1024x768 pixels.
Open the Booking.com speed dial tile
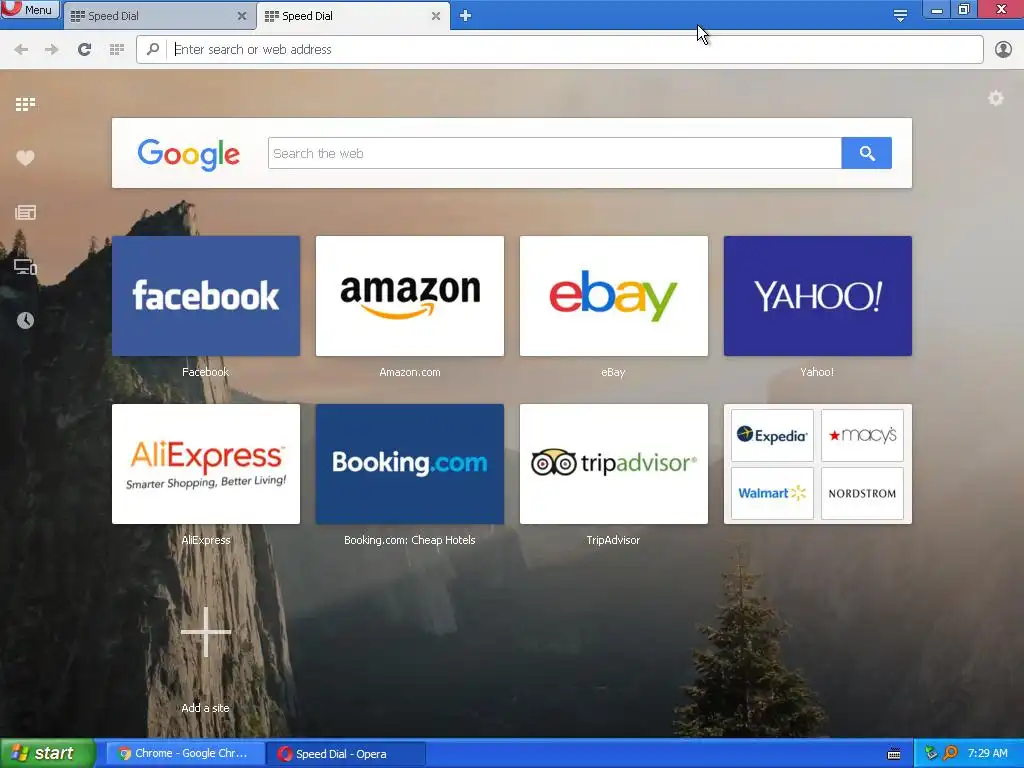(x=410, y=464)
